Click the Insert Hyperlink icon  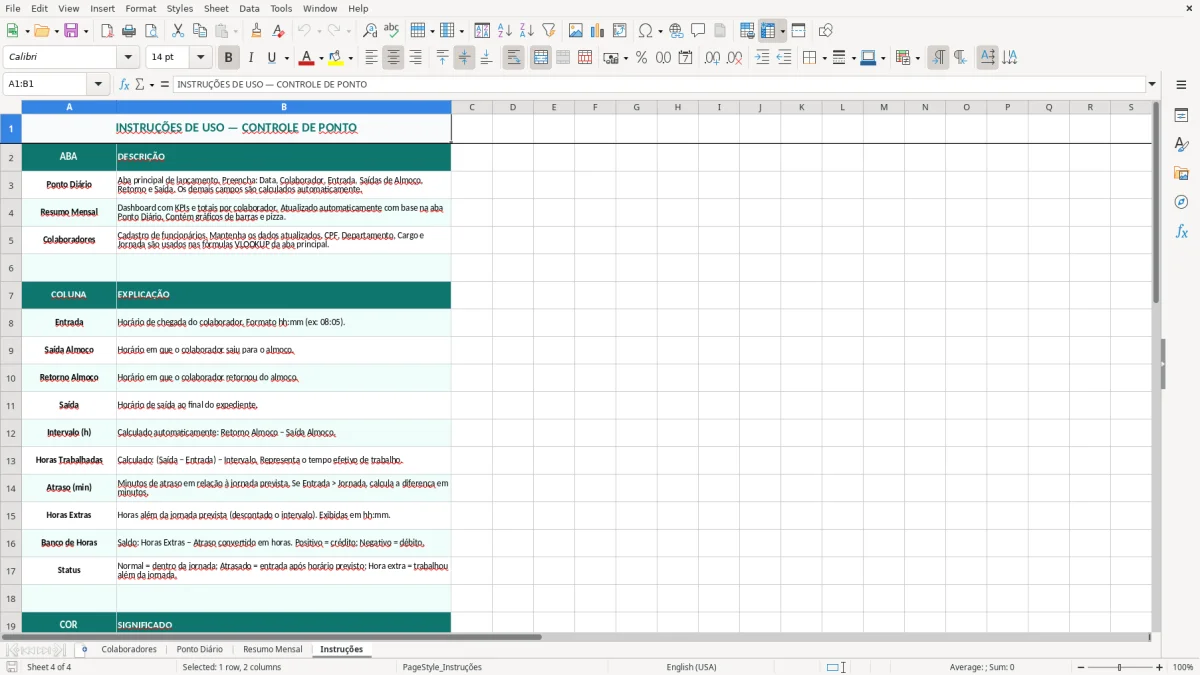point(676,31)
